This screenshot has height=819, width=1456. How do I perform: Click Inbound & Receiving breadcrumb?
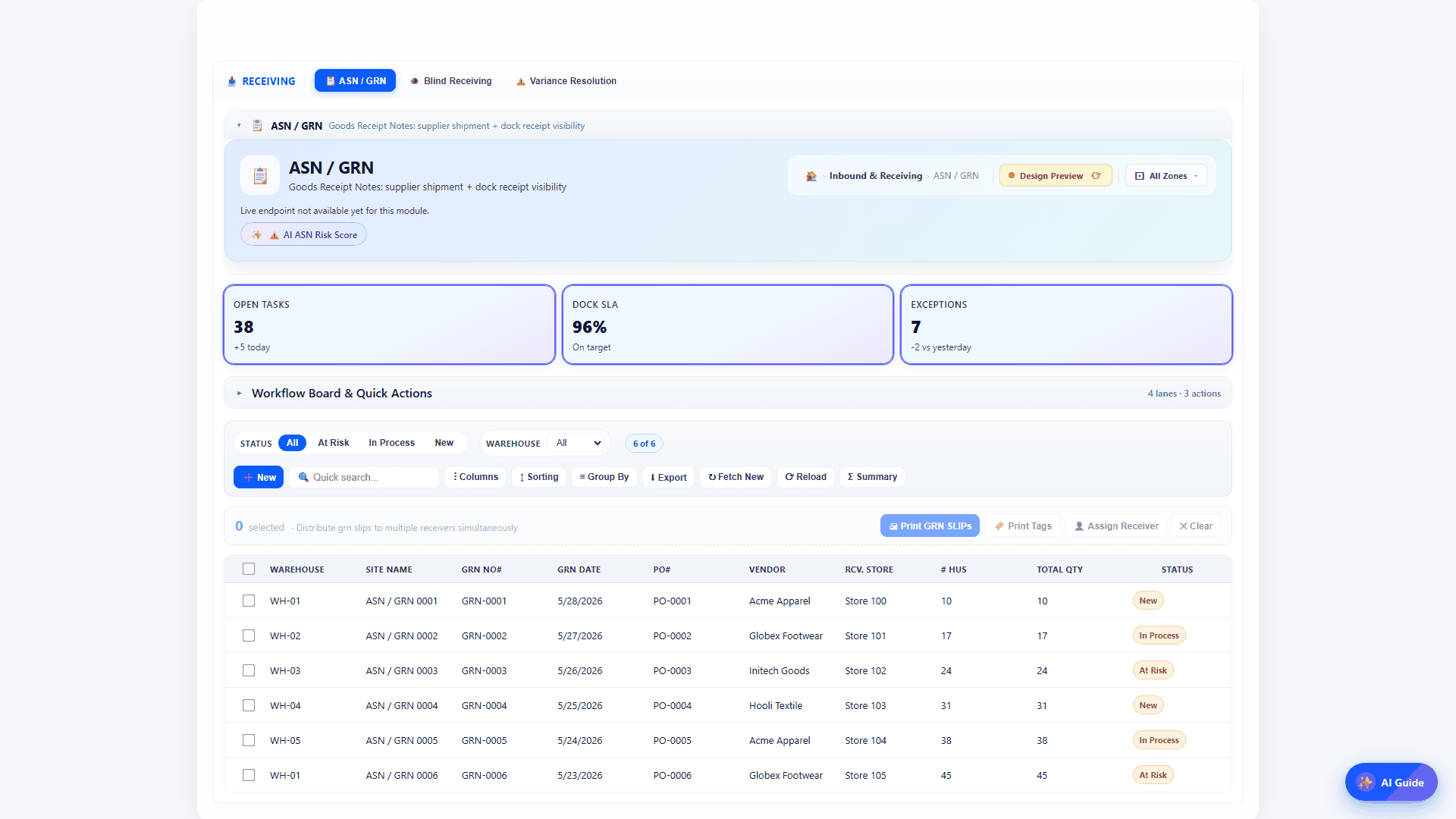[876, 176]
